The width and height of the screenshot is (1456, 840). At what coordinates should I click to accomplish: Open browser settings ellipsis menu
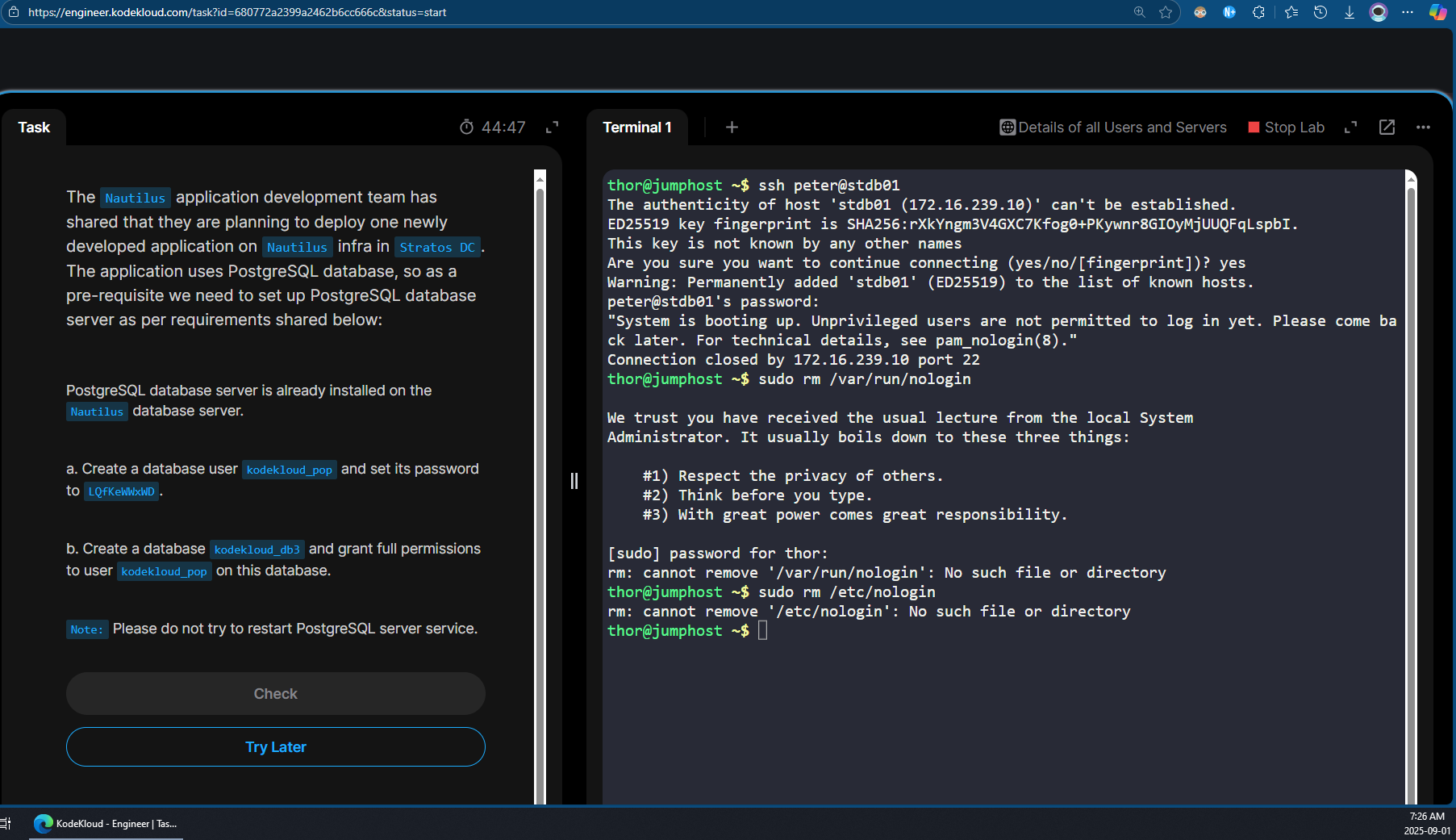(1408, 12)
